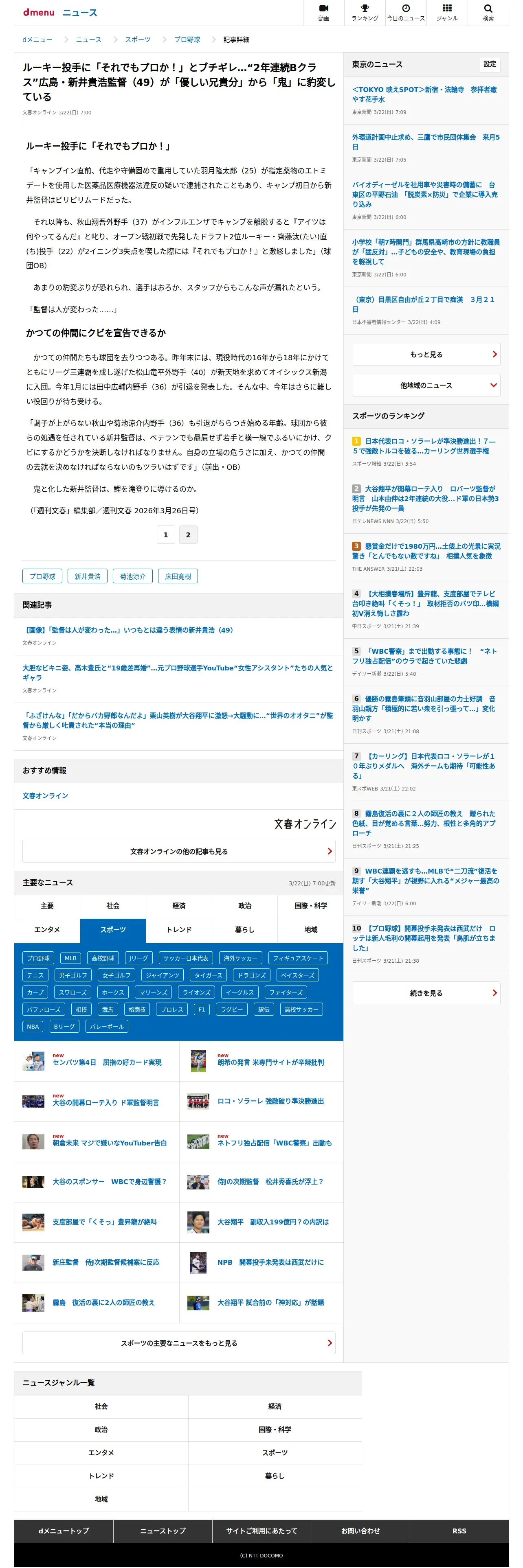Click もっと見る under Tokyo news
Image resolution: width=523 pixels, height=1568 pixels.
(x=426, y=354)
